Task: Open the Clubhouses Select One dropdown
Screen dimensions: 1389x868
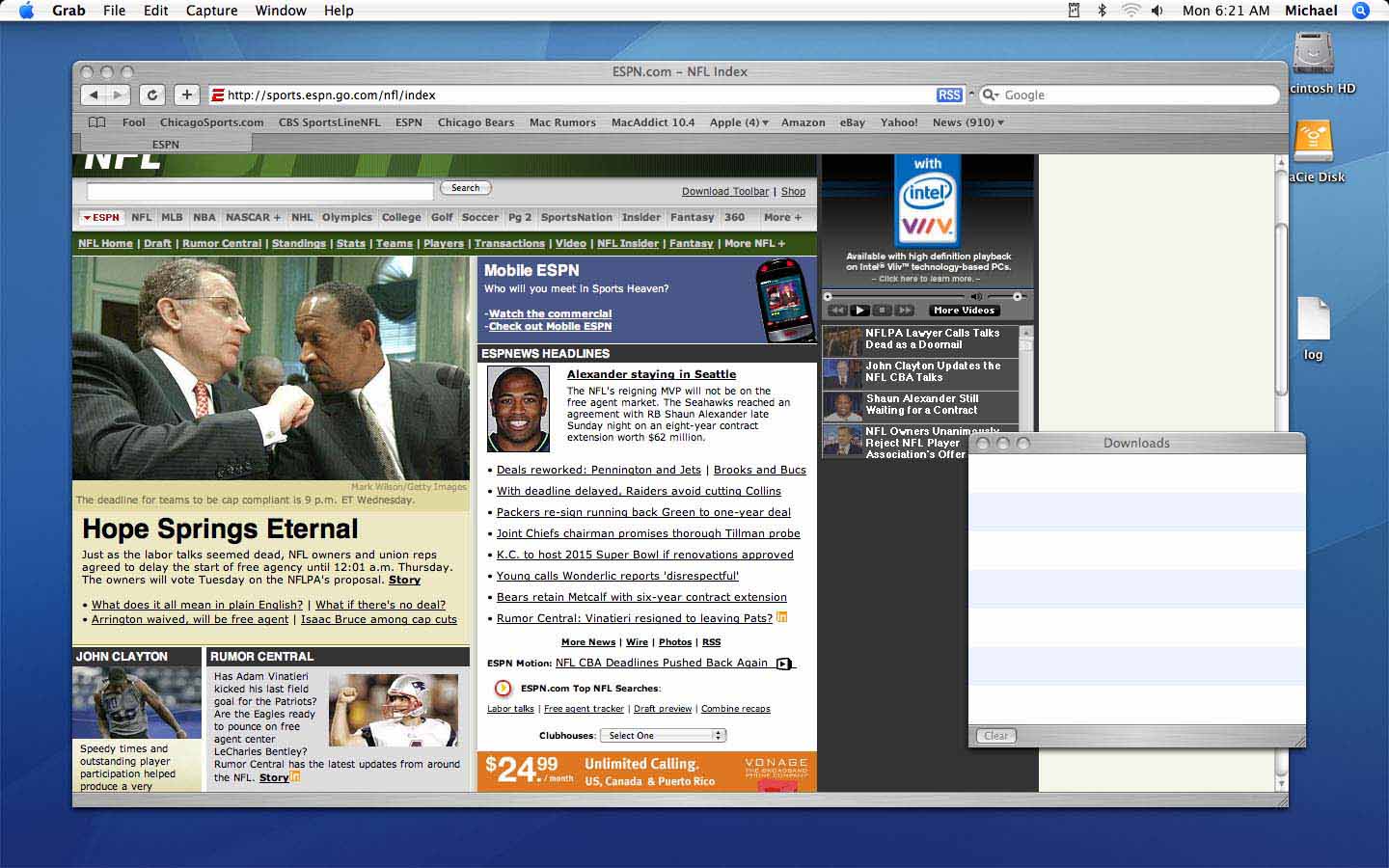Action: pyautogui.click(x=663, y=735)
